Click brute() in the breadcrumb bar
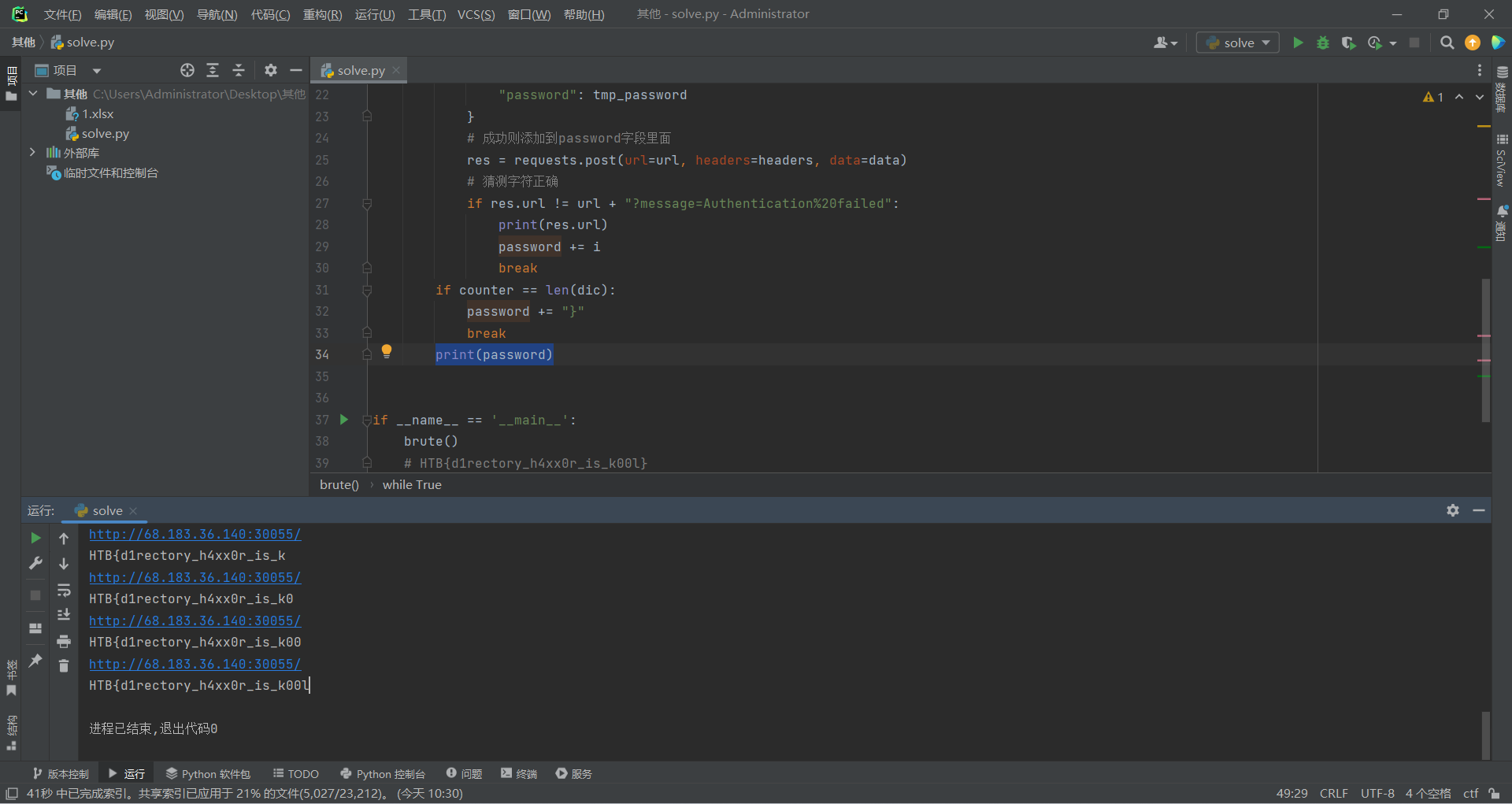The width and height of the screenshot is (1512, 804). [x=339, y=485]
